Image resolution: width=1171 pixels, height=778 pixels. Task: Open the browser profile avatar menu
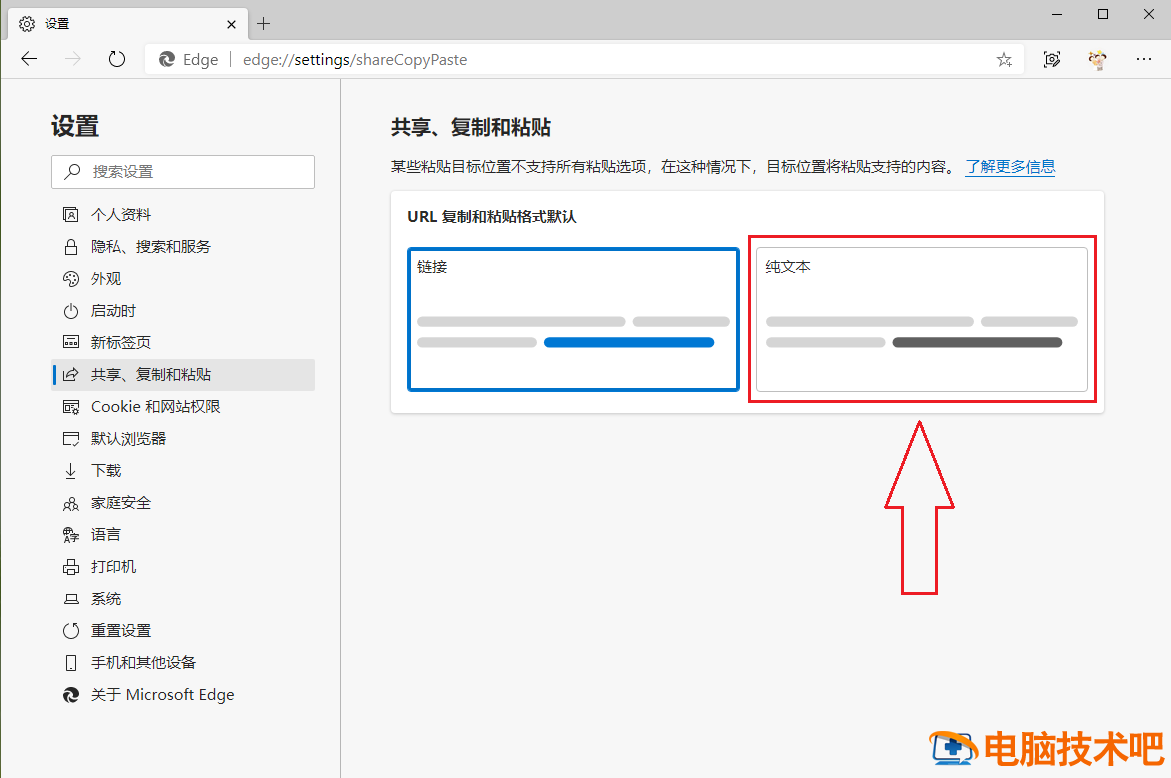(1097, 59)
